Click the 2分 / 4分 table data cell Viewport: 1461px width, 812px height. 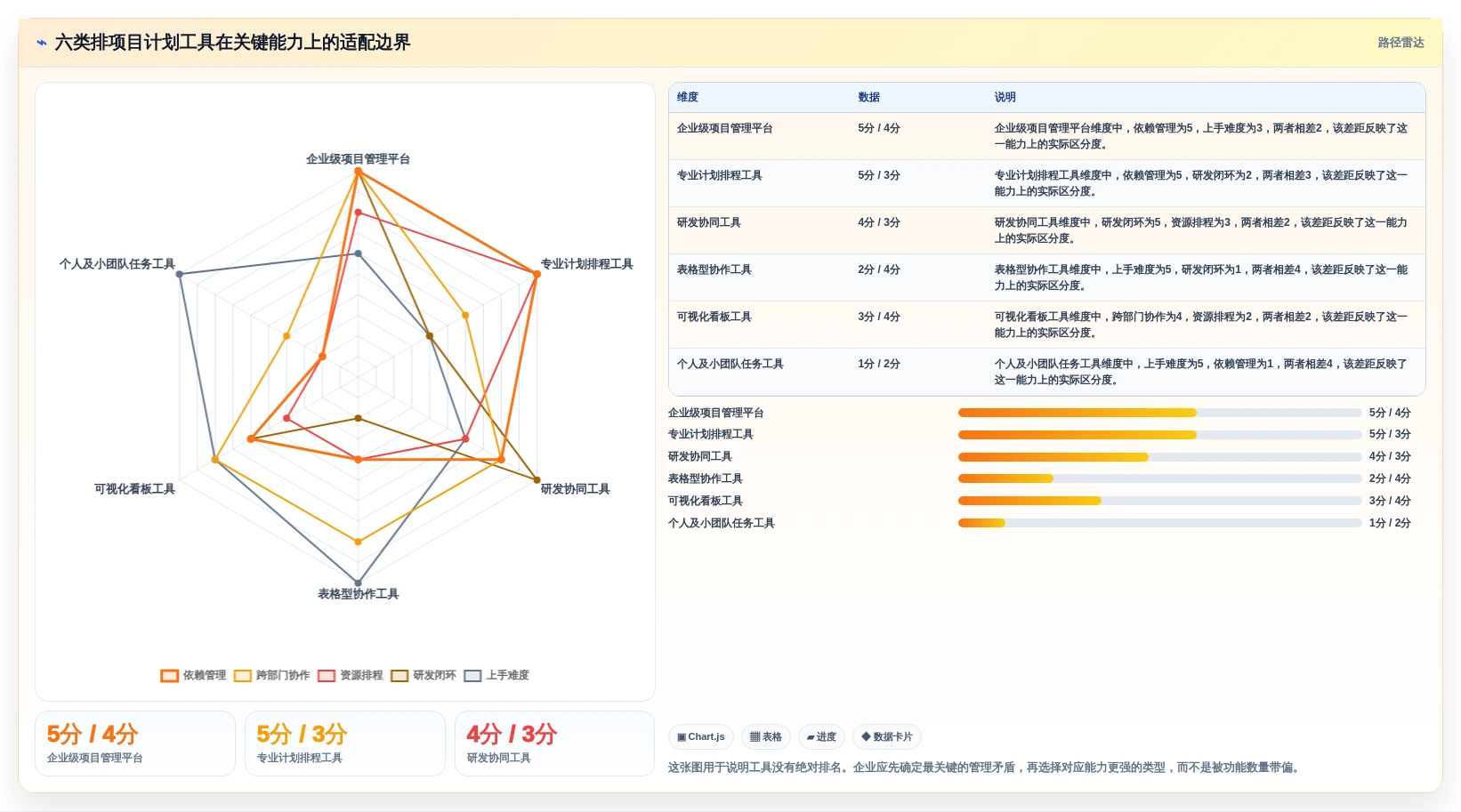tap(879, 269)
